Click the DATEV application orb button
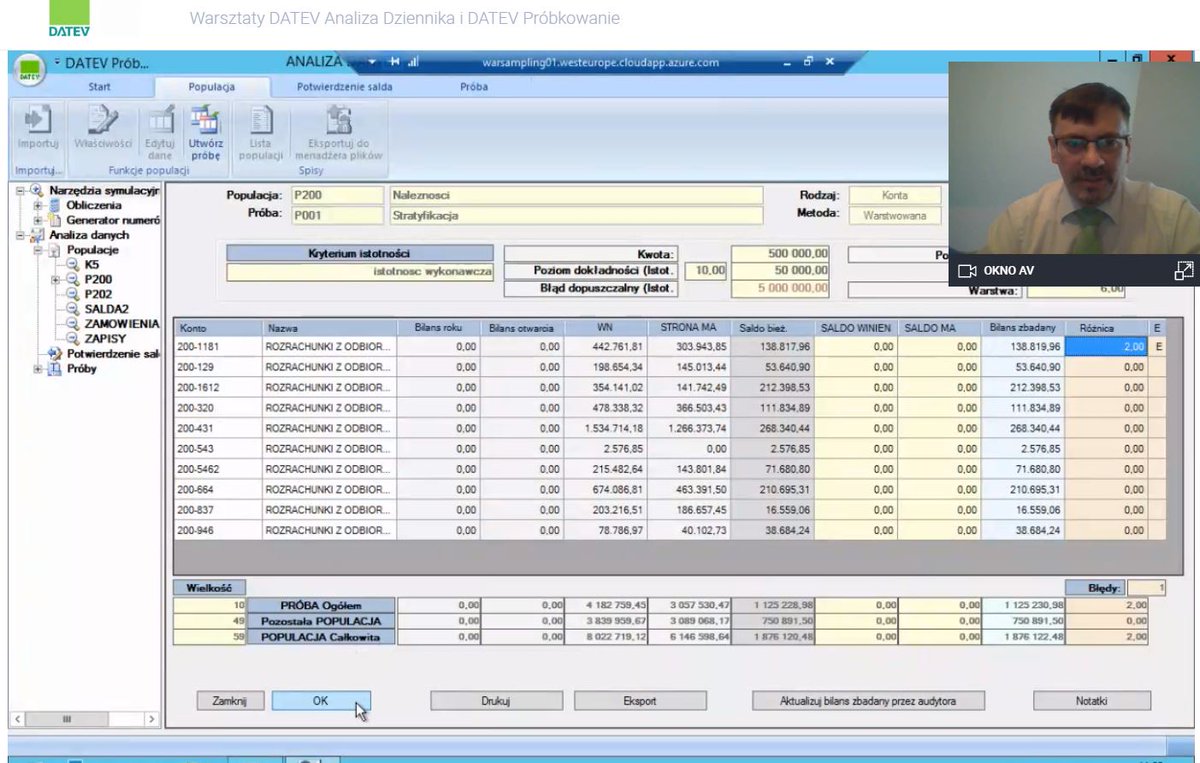This screenshot has width=1200, height=763. pos(31,69)
